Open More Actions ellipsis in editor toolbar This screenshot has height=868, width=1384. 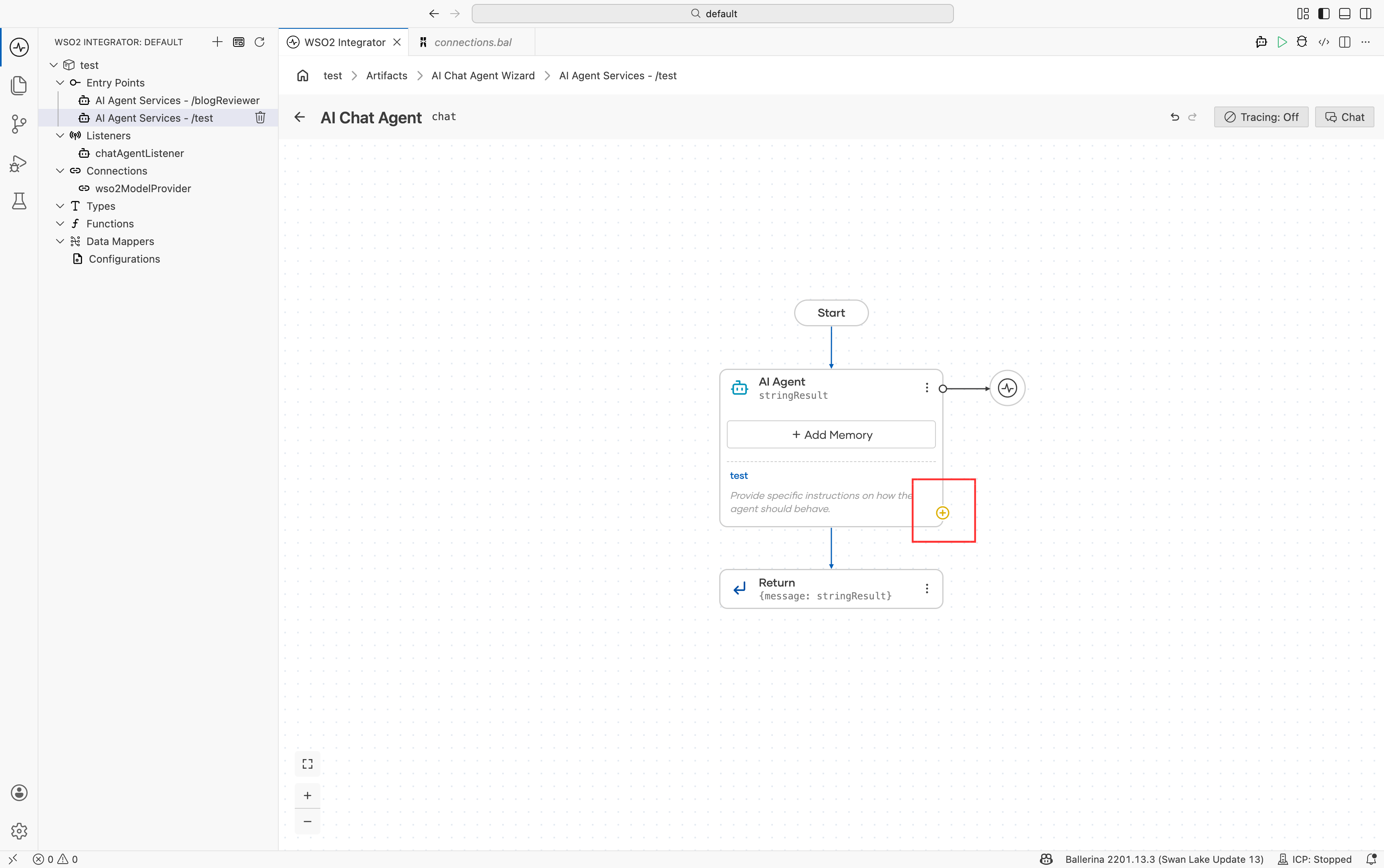1366,42
